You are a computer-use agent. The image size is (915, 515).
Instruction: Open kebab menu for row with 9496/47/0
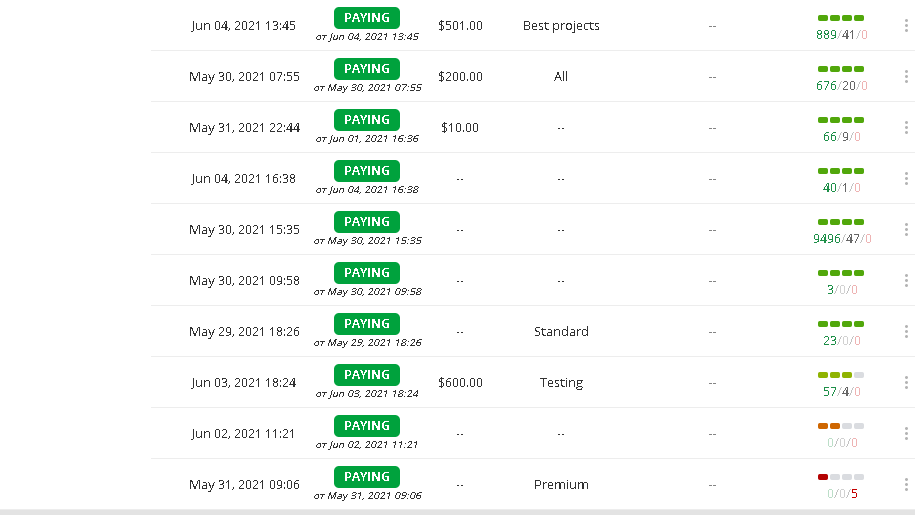point(906,230)
